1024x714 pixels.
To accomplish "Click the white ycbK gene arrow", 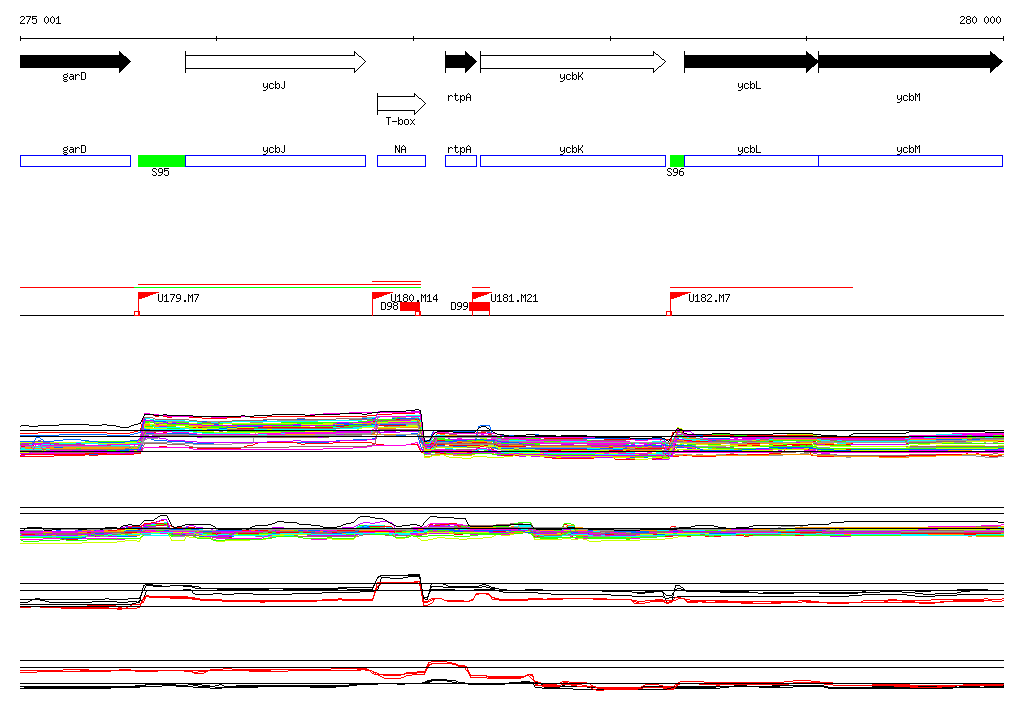I will click(x=573, y=62).
